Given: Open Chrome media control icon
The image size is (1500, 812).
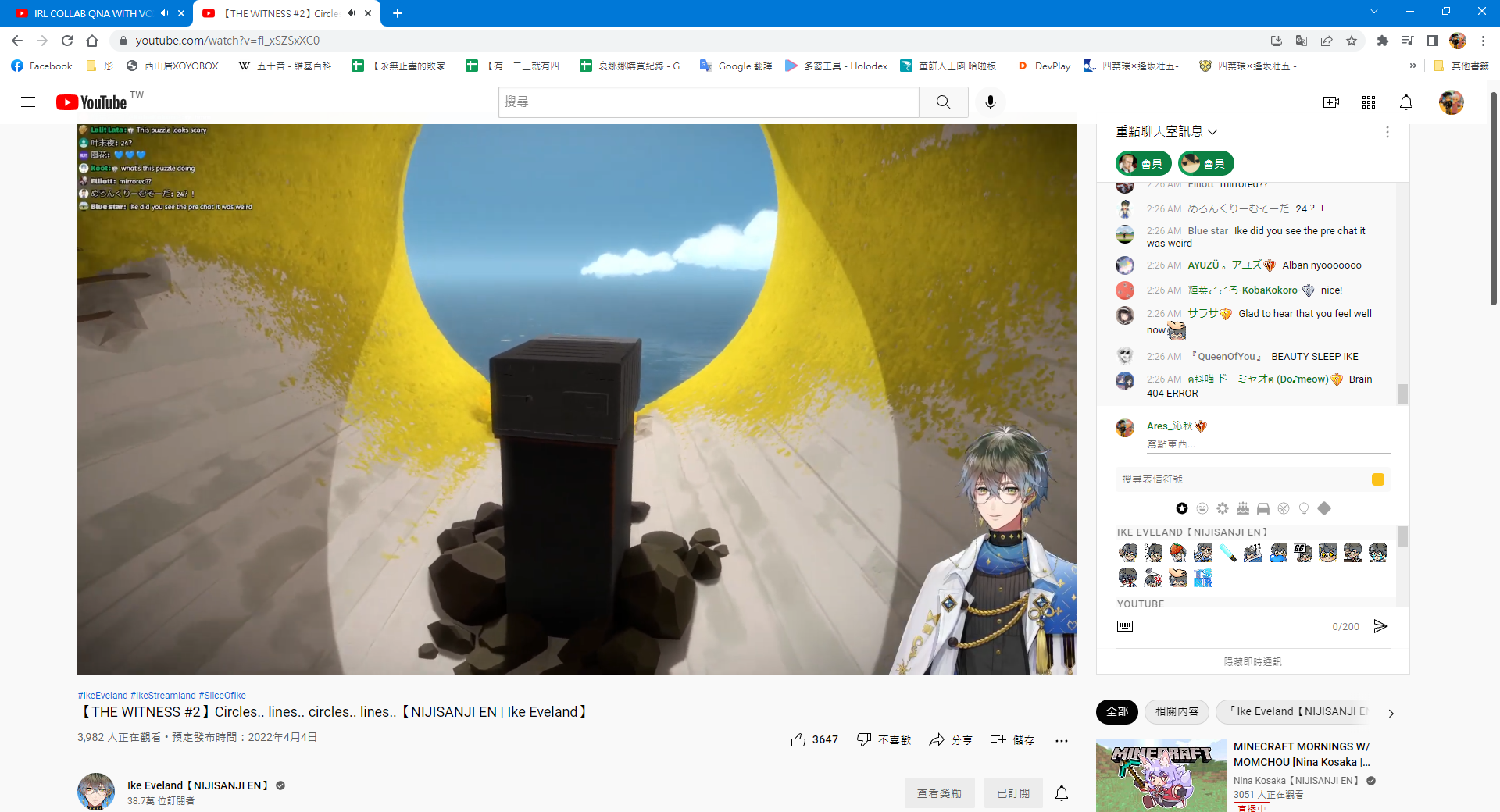Looking at the screenshot, I should coord(1408,41).
